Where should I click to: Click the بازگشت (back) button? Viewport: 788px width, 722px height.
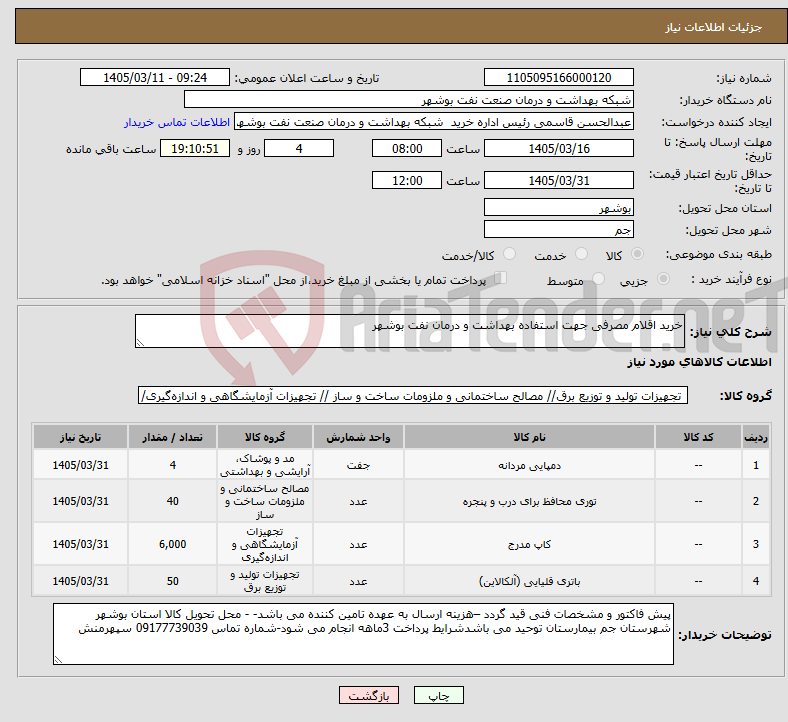(368, 695)
